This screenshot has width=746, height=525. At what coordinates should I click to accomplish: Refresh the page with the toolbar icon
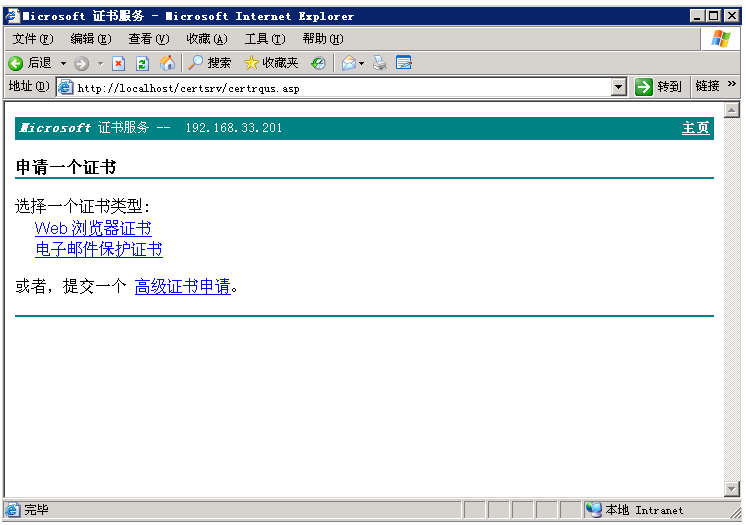(x=142, y=63)
